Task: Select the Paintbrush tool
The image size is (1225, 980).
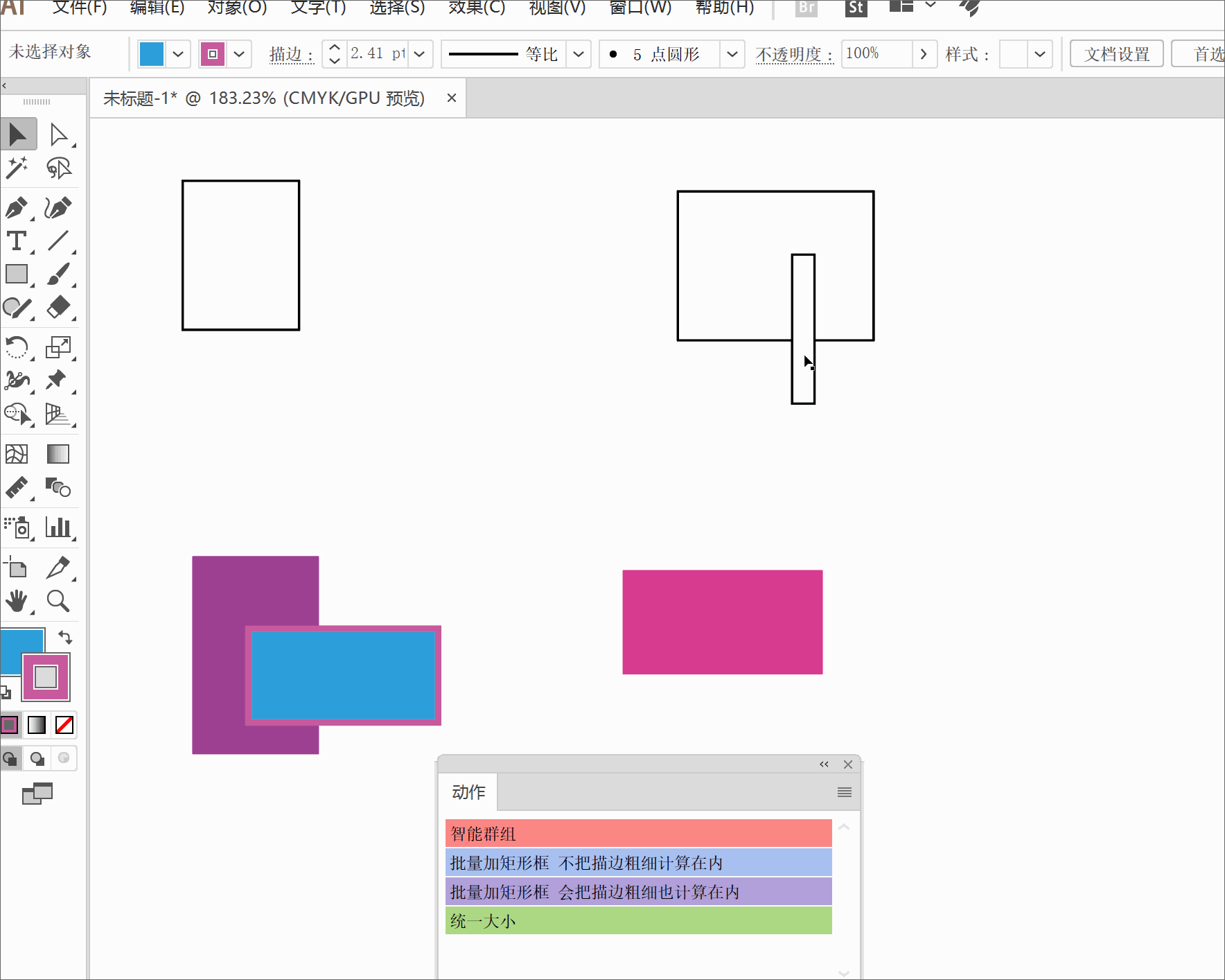Action: coord(58,274)
